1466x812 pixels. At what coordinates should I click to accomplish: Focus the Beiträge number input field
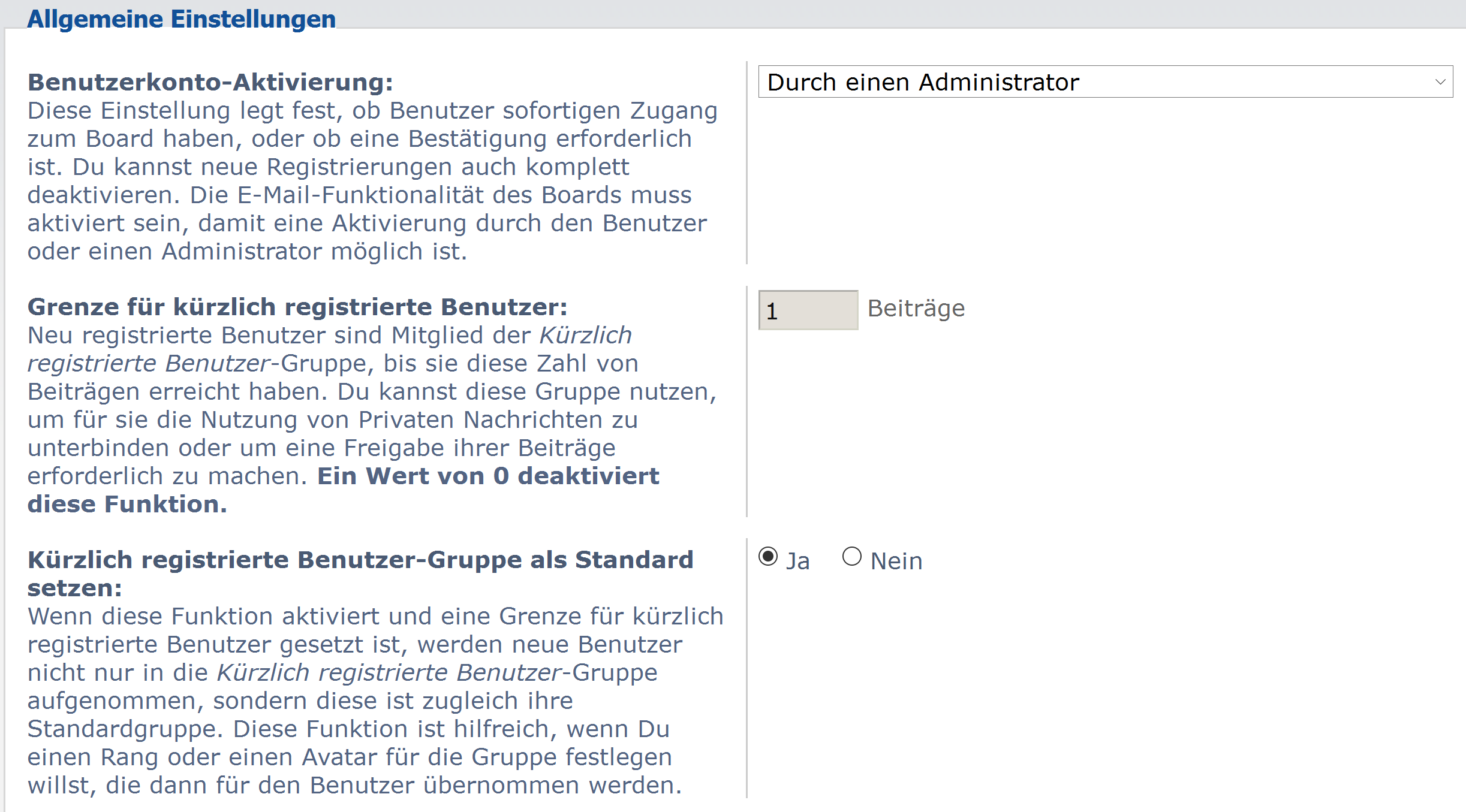pyautogui.click(x=808, y=310)
